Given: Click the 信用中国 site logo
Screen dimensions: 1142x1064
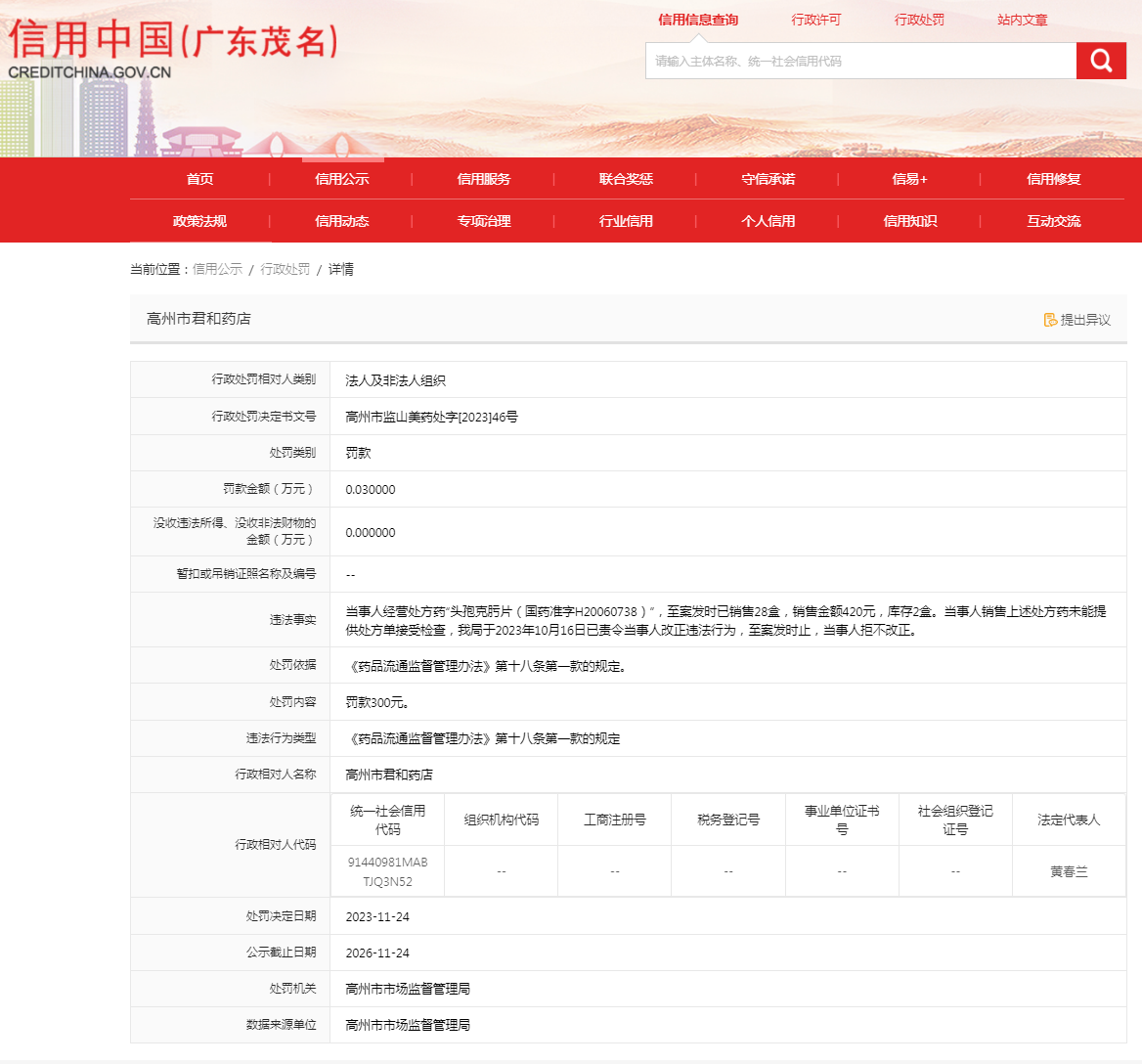Looking at the screenshot, I should click(174, 49).
